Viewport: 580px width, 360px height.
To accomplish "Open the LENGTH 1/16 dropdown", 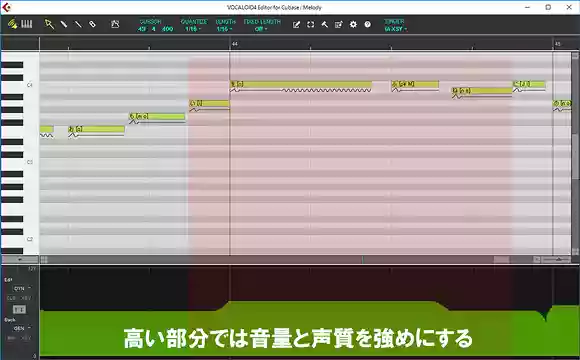I will tap(225, 29).
